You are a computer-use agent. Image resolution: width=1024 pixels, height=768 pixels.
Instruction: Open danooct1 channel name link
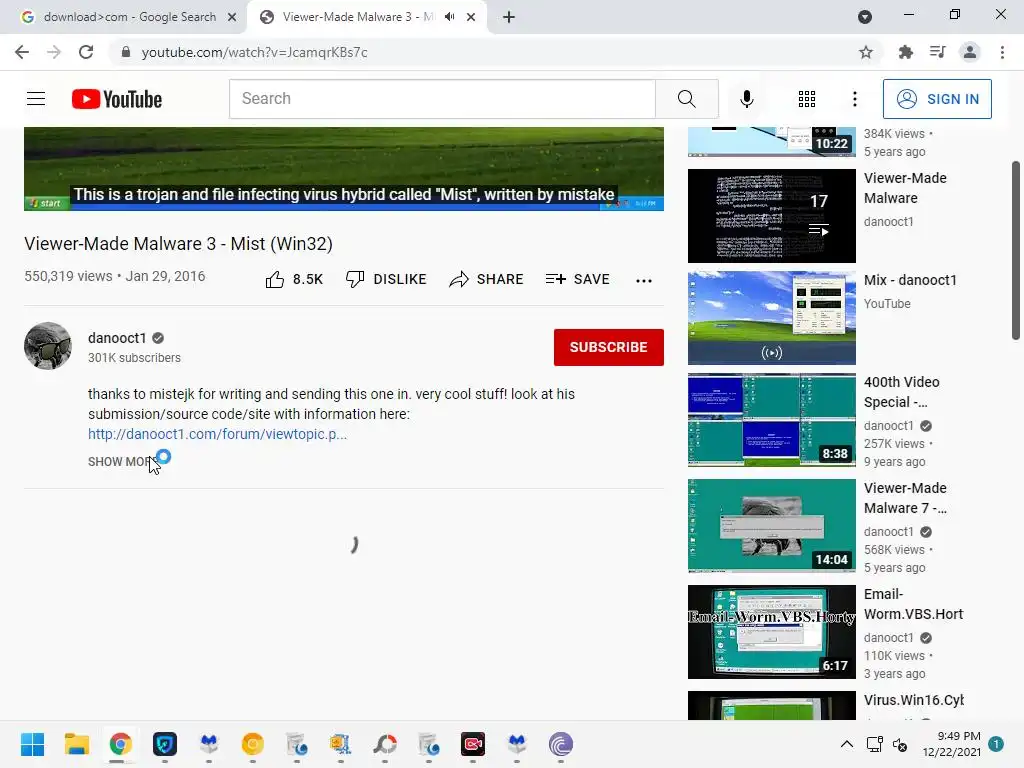tap(117, 338)
